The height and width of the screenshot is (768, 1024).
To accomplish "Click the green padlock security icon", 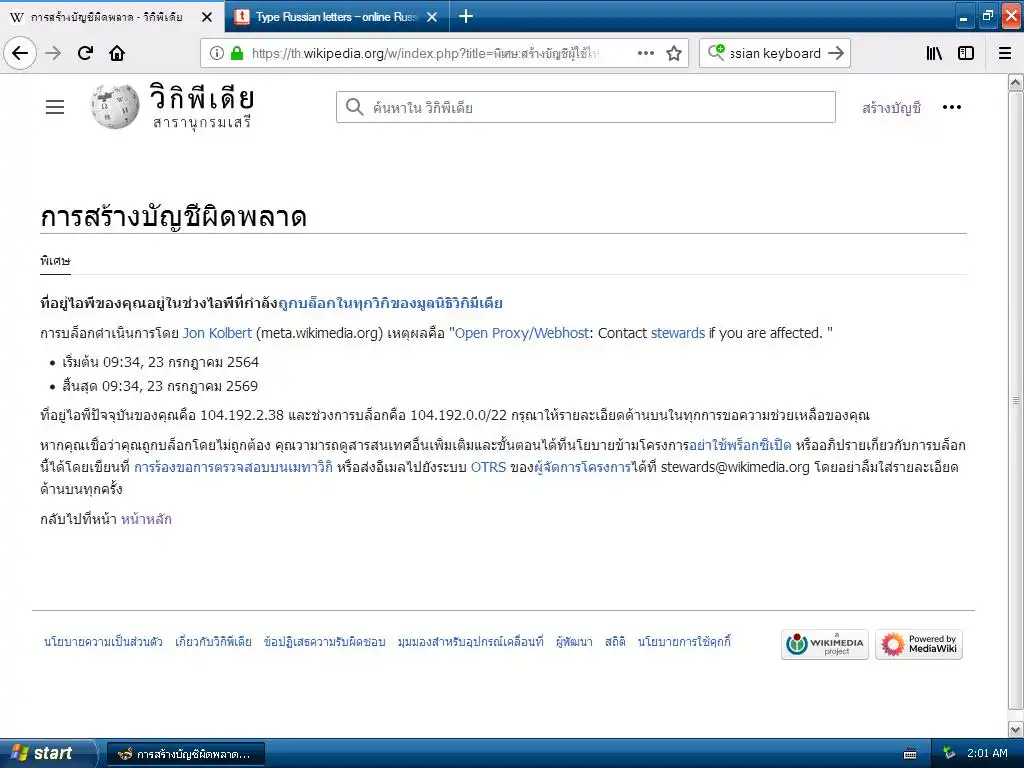I will (237, 53).
